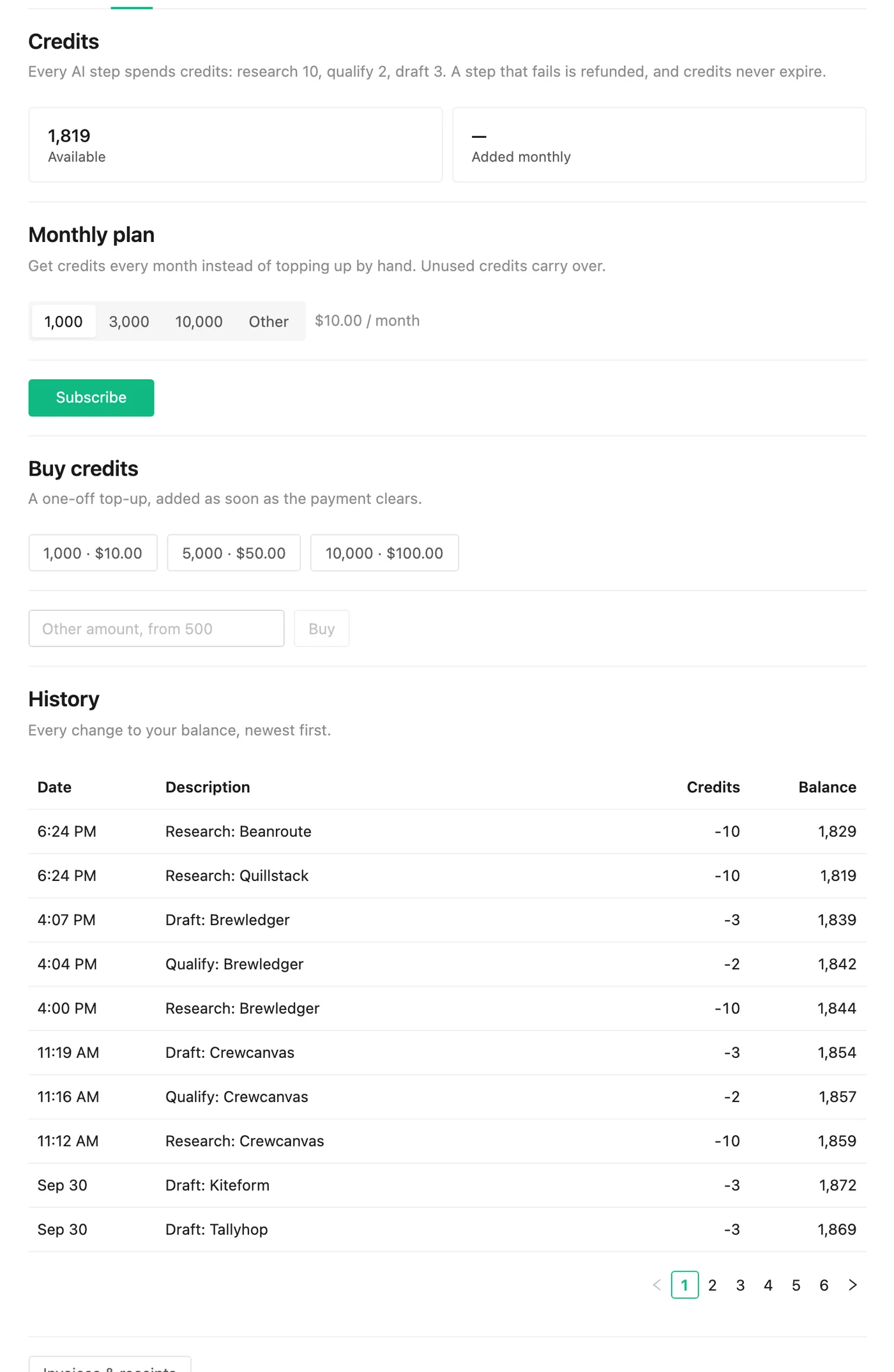Click the 1,819 Available credits card
The width and height of the screenshot is (894, 1372).
tap(236, 145)
